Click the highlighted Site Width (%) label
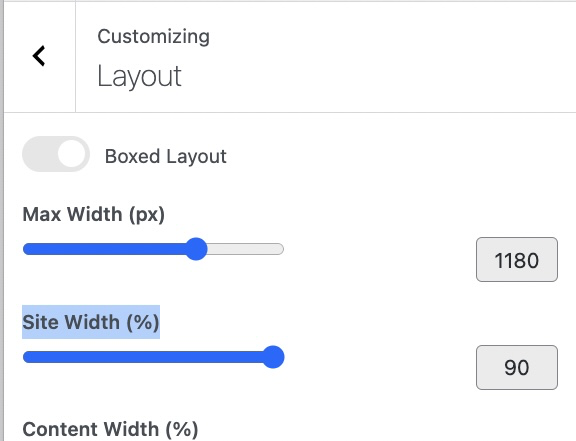The image size is (576, 441). click(91, 322)
